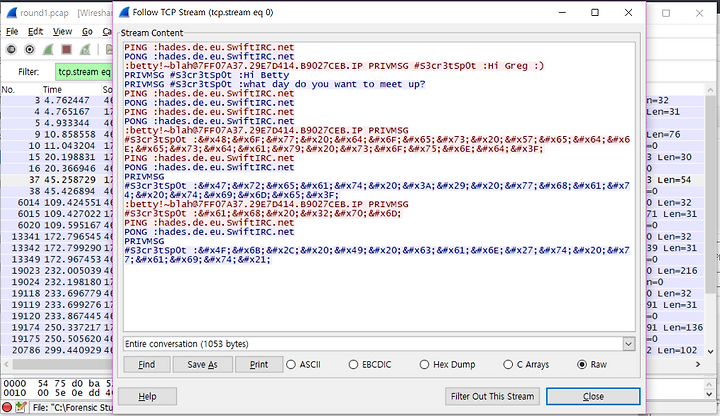Viewport: 720px width, 416px height.
Task: Click the Save As button
Action: coord(202,365)
